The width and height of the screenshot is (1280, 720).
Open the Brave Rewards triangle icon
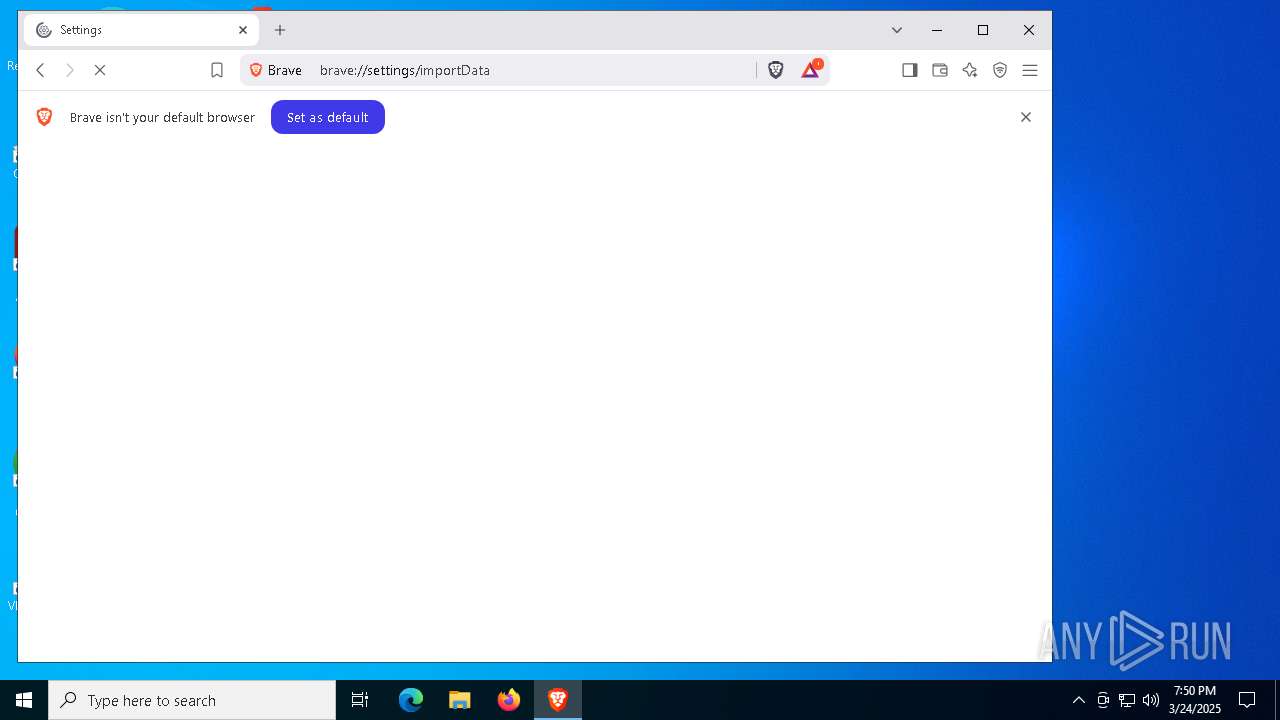coord(811,69)
